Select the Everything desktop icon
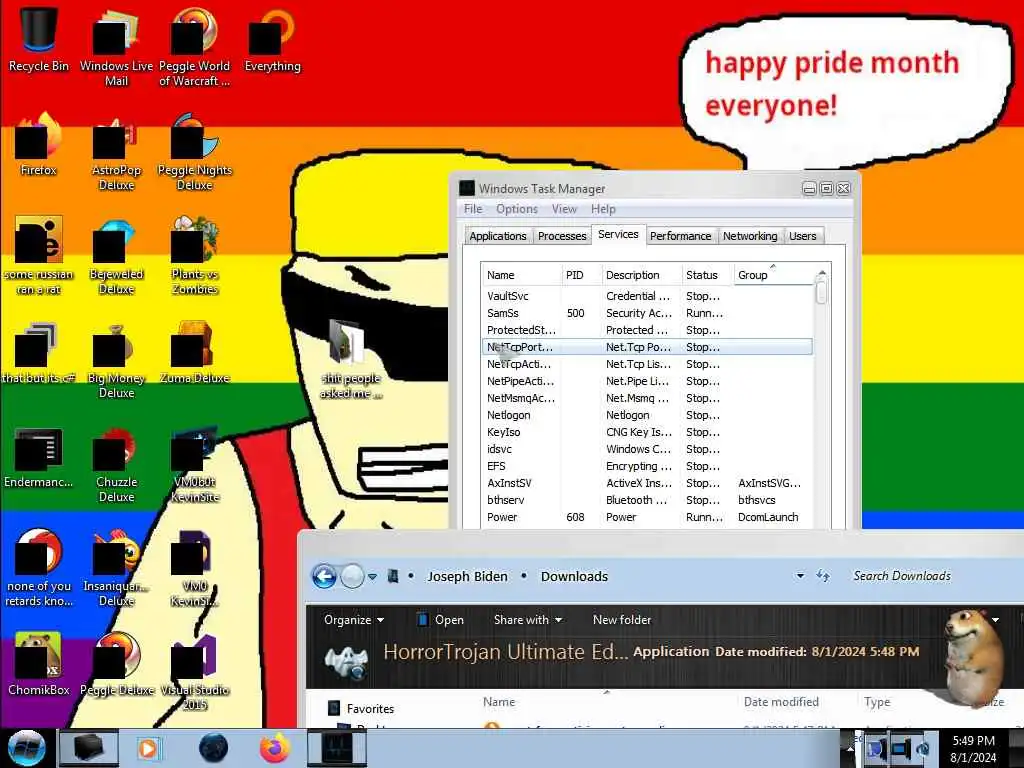This screenshot has width=1024, height=768. point(272,39)
